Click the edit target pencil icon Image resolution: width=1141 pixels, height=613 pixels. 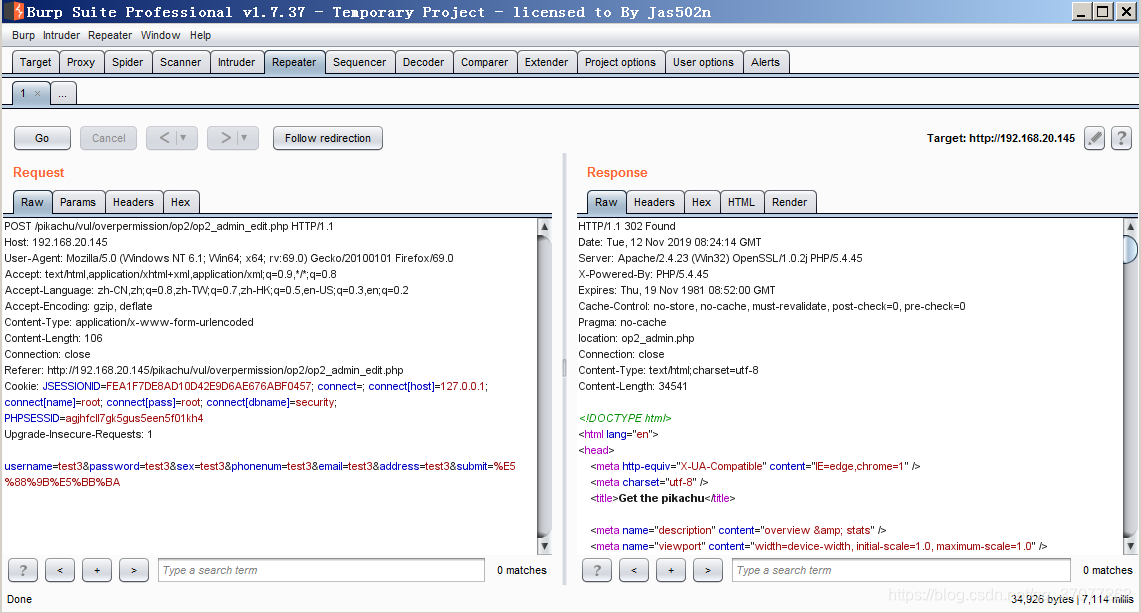pos(1094,138)
